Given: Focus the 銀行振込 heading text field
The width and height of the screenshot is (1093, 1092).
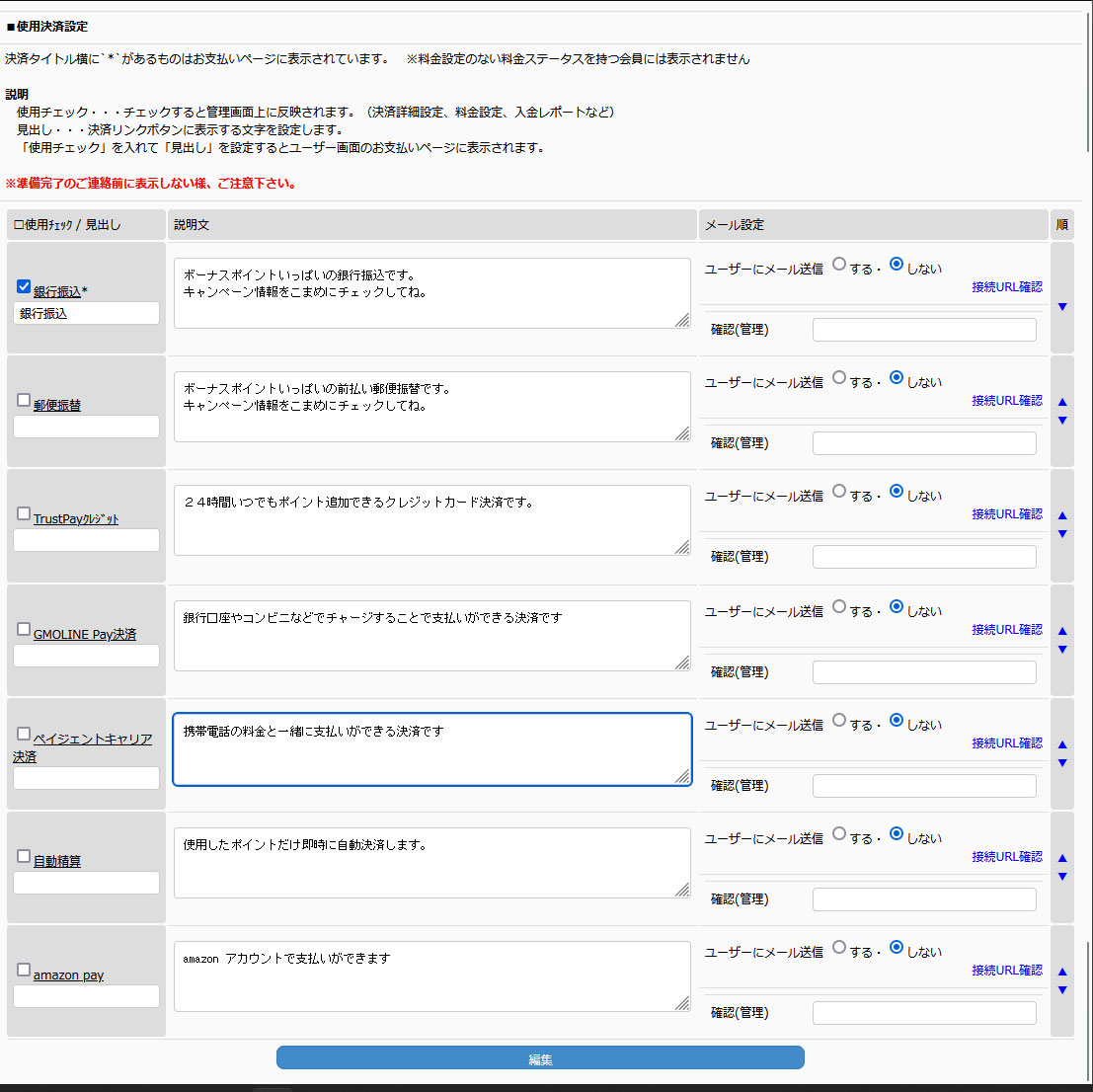Looking at the screenshot, I should [86, 313].
